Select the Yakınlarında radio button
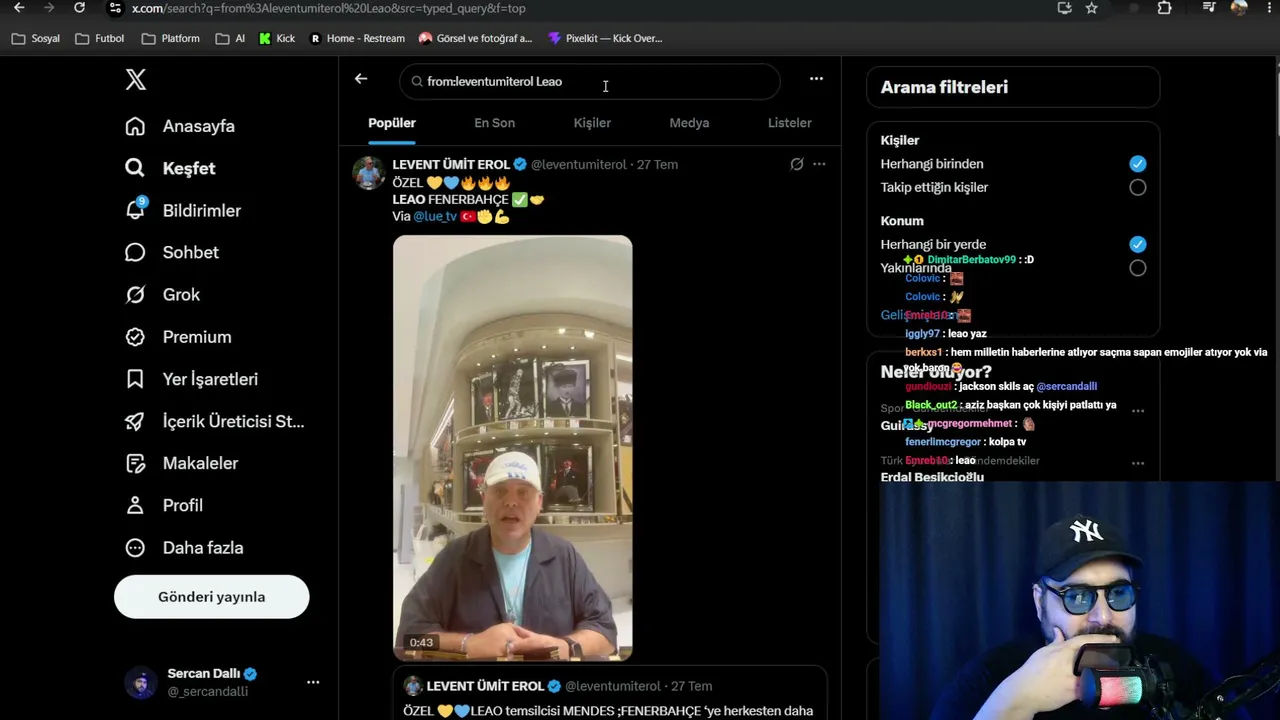This screenshot has width=1280, height=720. [x=1138, y=268]
